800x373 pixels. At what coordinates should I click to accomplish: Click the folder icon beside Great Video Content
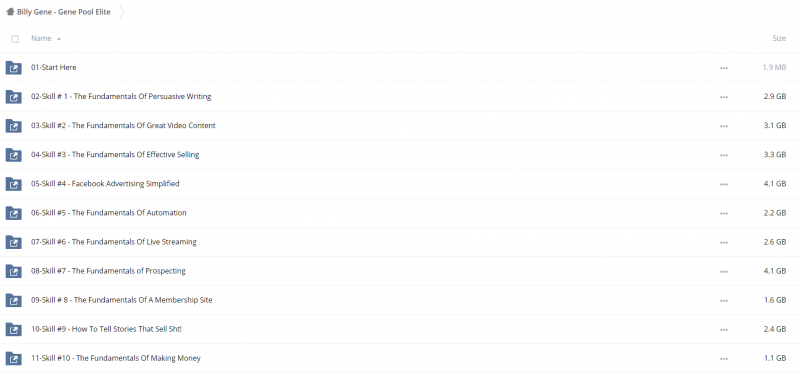click(x=14, y=126)
